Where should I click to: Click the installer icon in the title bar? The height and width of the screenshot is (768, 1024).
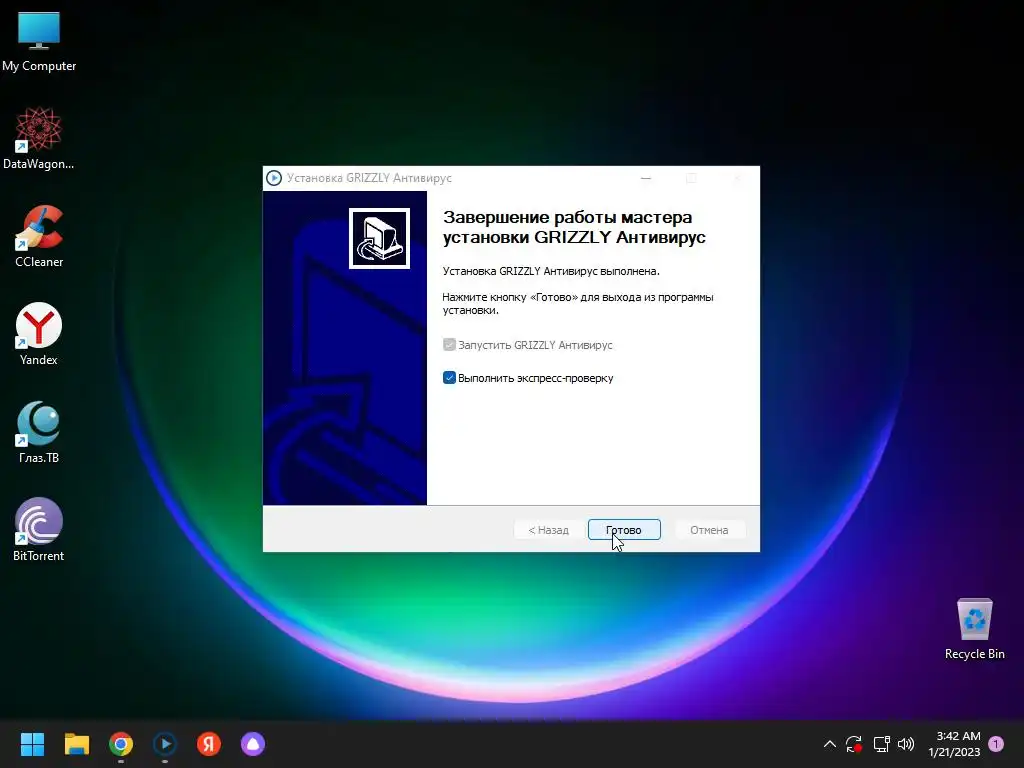pos(274,178)
